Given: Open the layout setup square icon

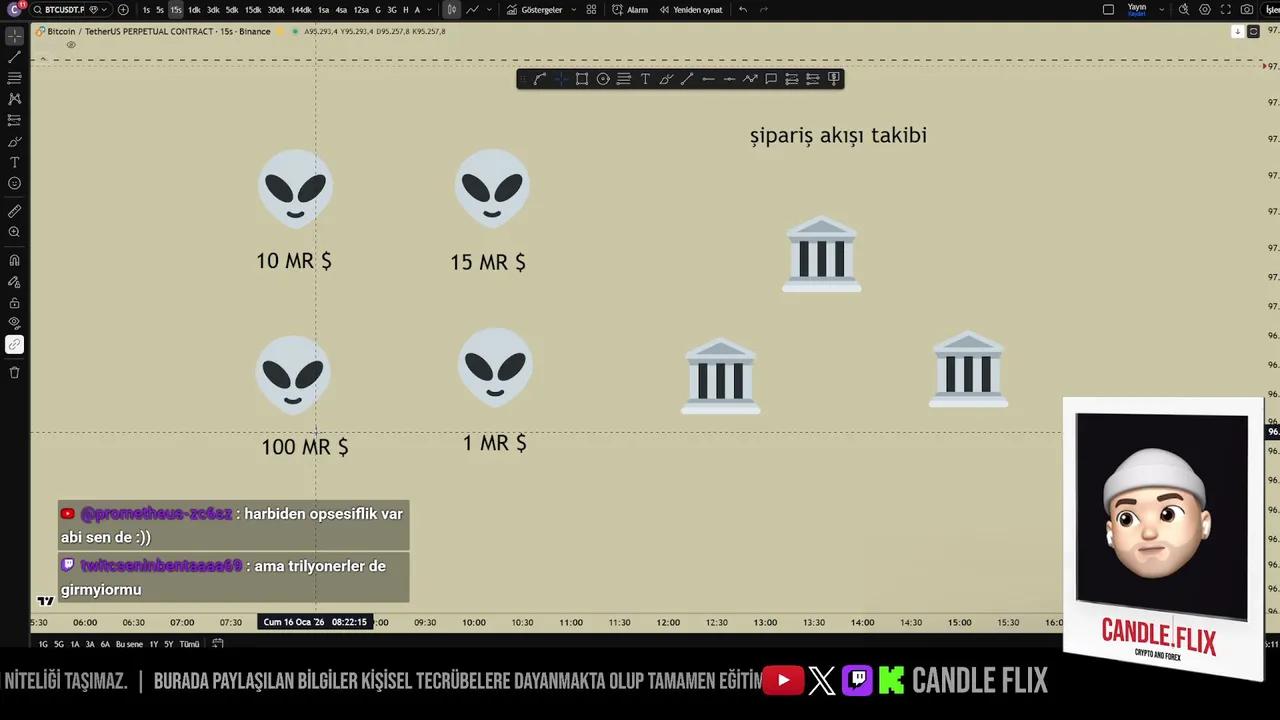Looking at the screenshot, I should (x=1108, y=10).
